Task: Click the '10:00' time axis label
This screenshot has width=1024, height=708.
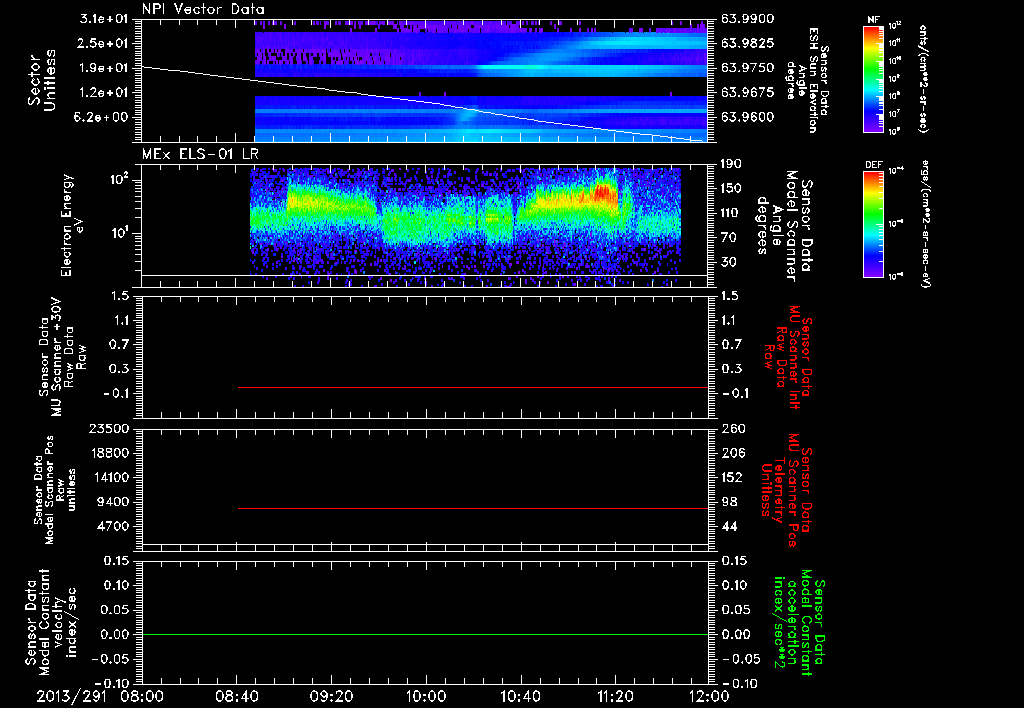Action: [x=426, y=696]
